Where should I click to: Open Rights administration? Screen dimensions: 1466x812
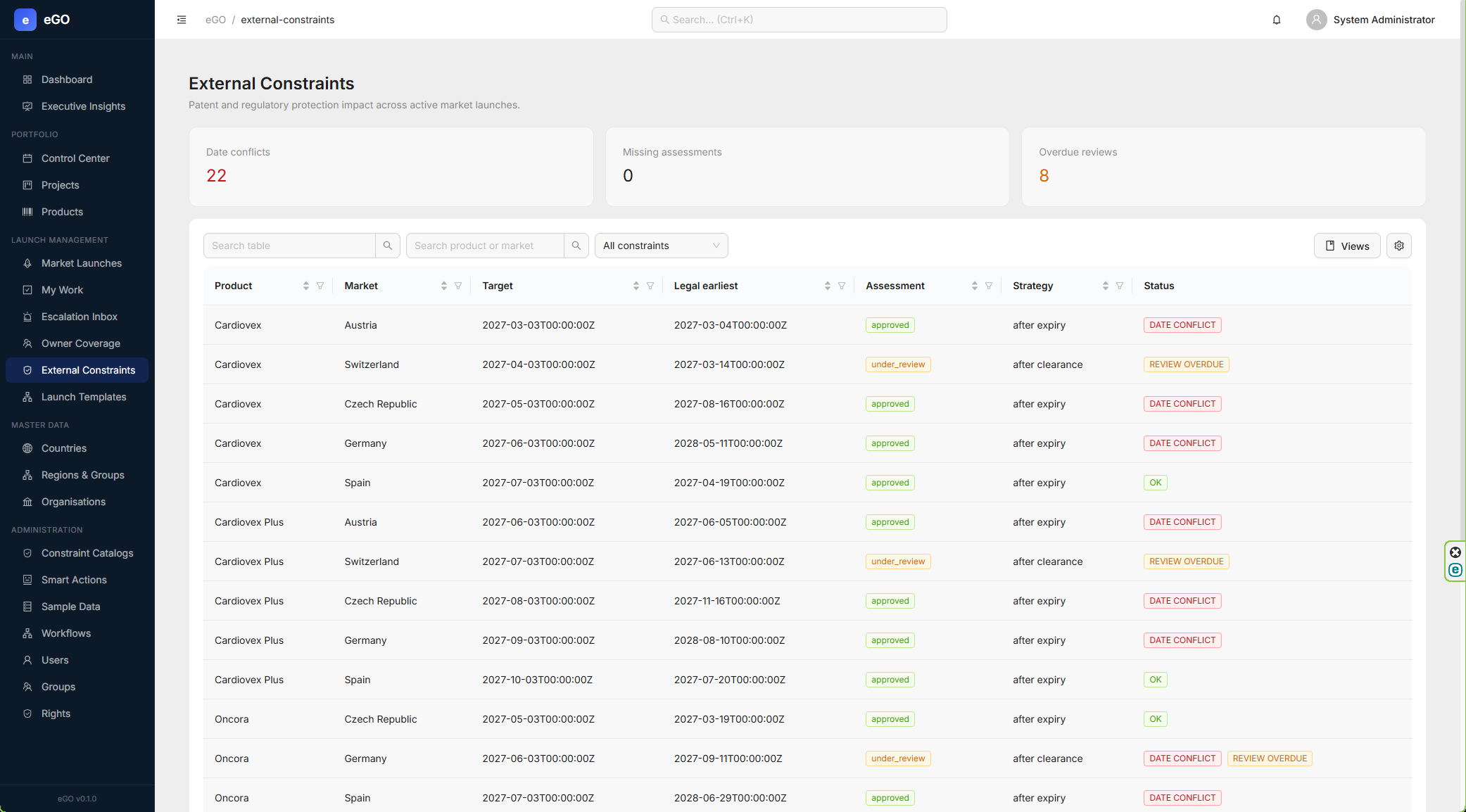click(77, 713)
